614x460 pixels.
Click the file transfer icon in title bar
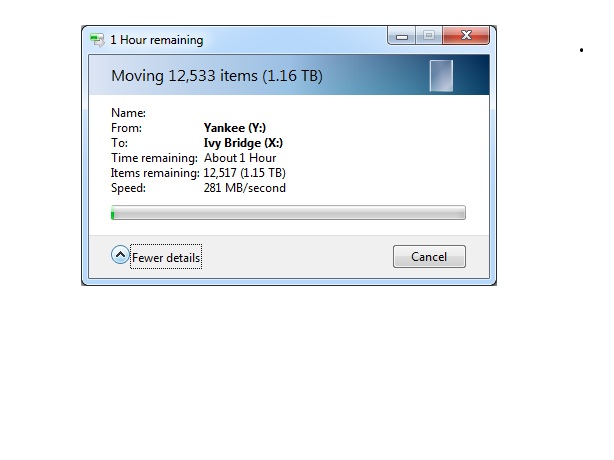tap(97, 40)
